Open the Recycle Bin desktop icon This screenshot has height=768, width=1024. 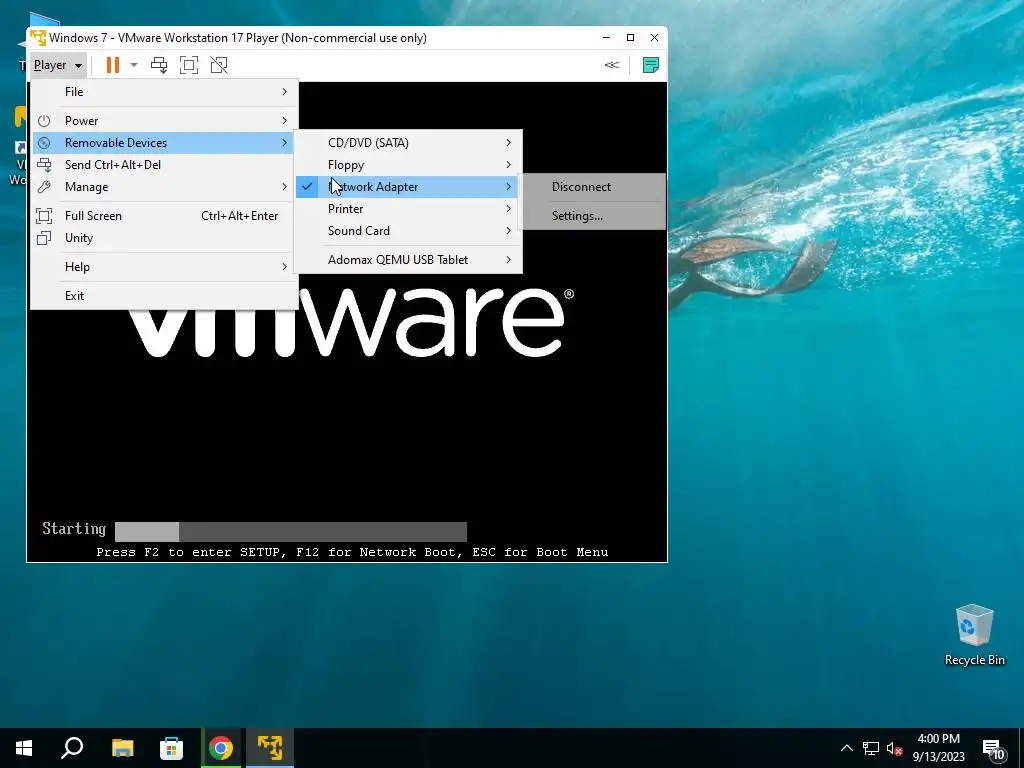point(974,635)
